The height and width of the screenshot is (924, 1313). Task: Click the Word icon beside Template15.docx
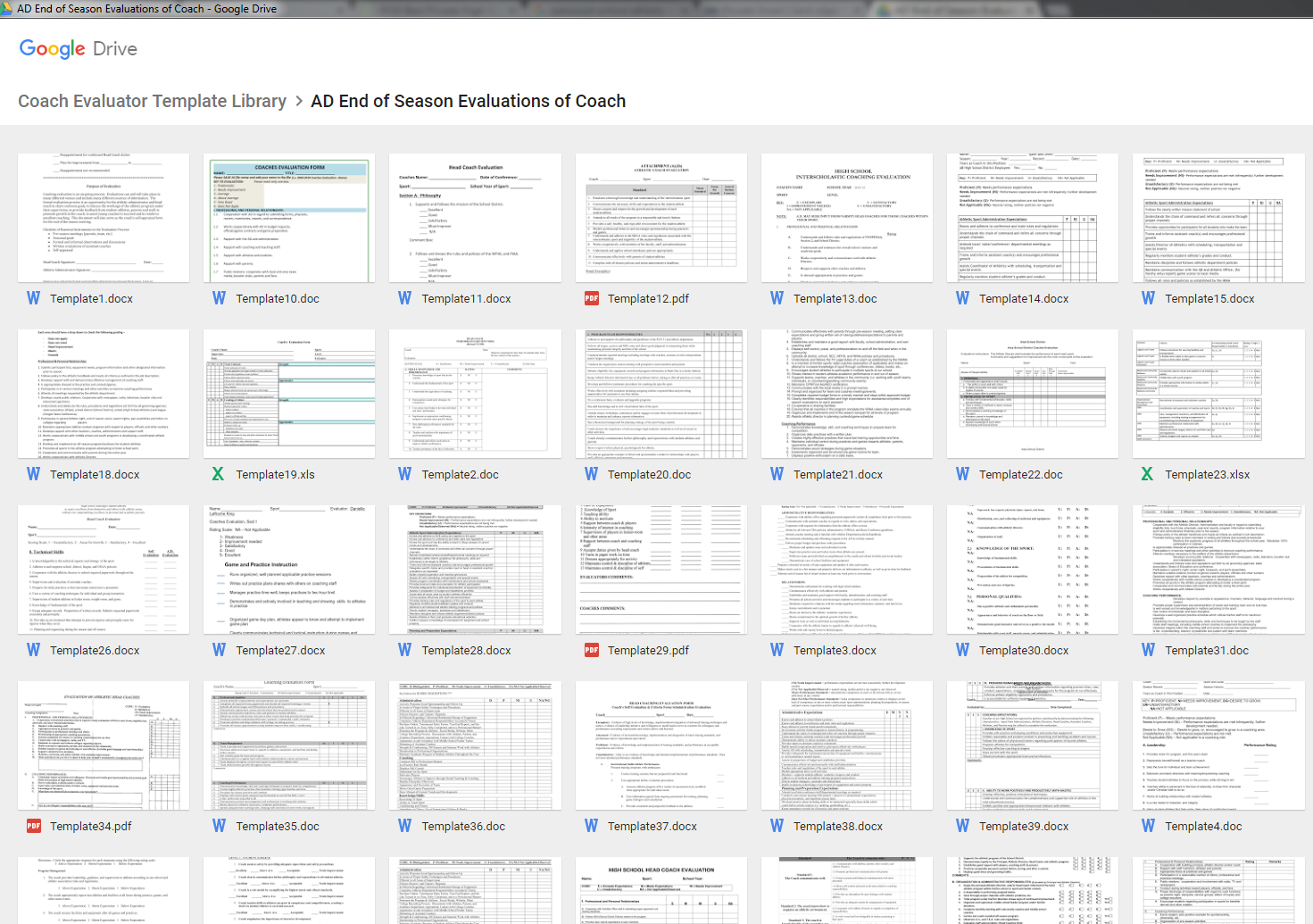pos(1148,298)
